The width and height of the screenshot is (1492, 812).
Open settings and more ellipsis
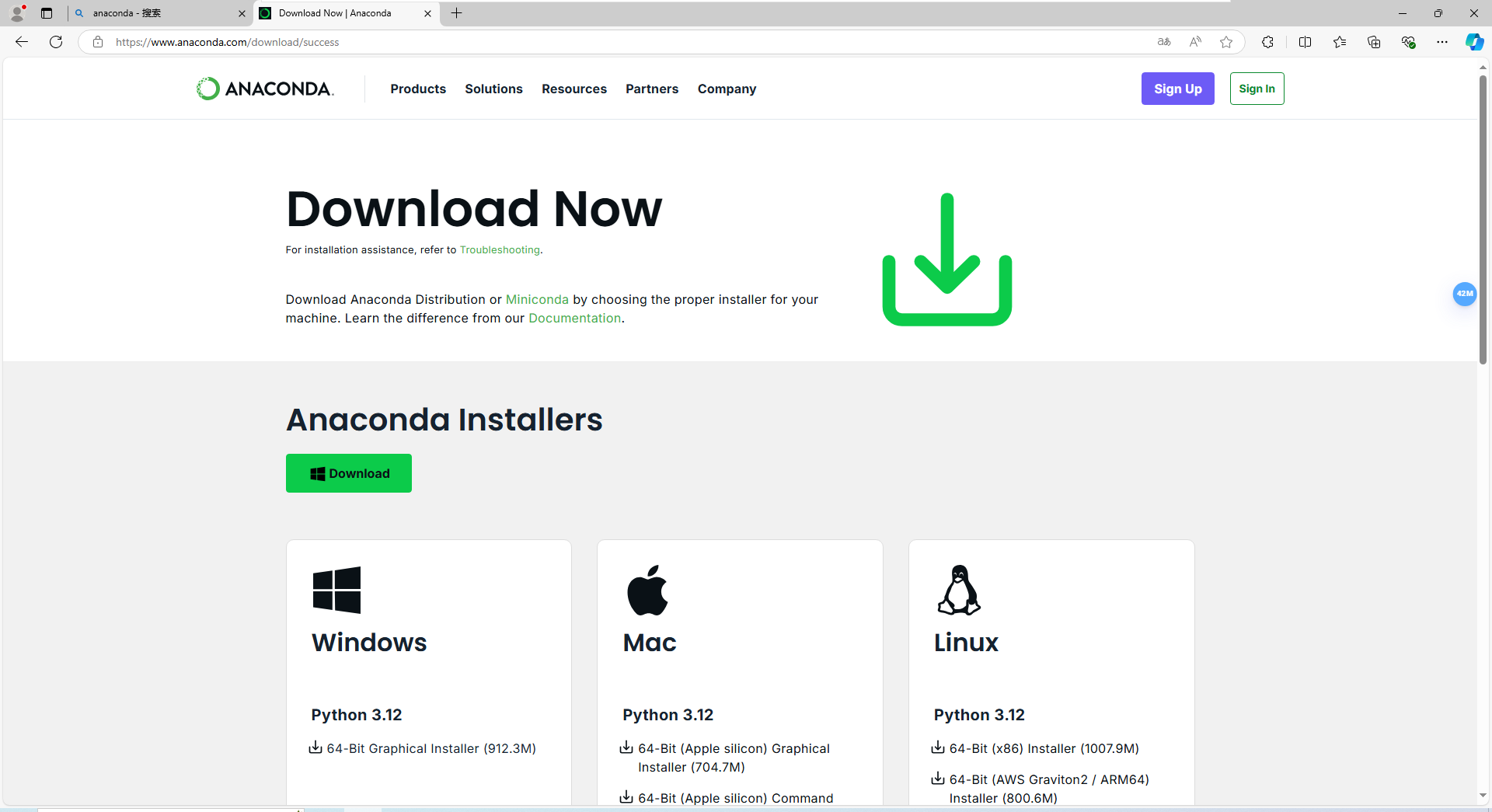tap(1442, 42)
